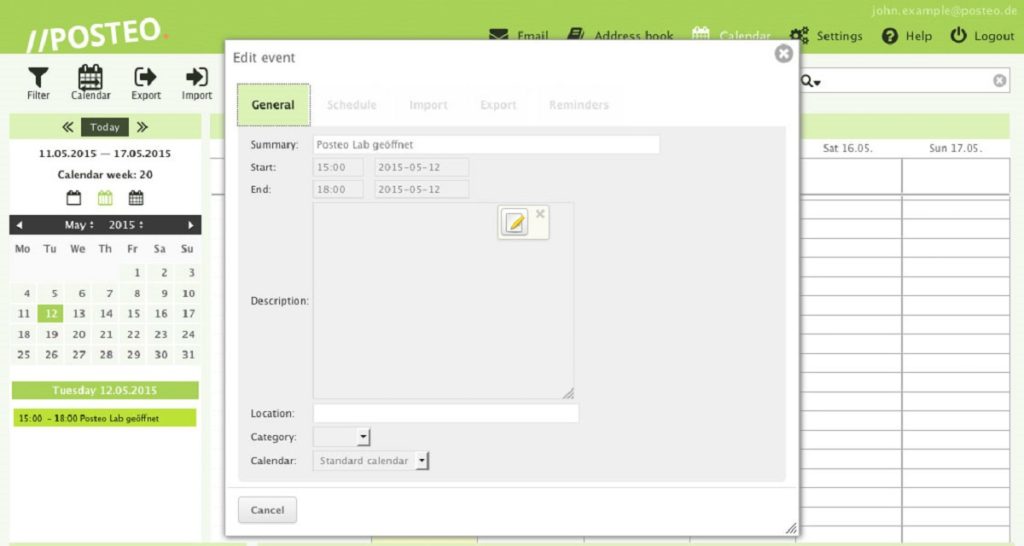Select day 15 in the mini calendar

pos(133,313)
